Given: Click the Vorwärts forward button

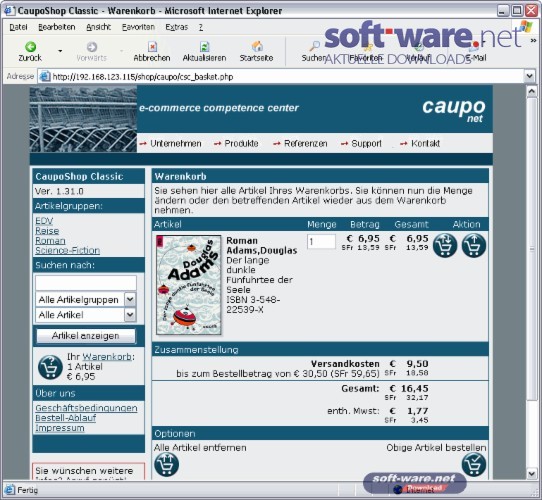Looking at the screenshot, I should click(x=92, y=52).
